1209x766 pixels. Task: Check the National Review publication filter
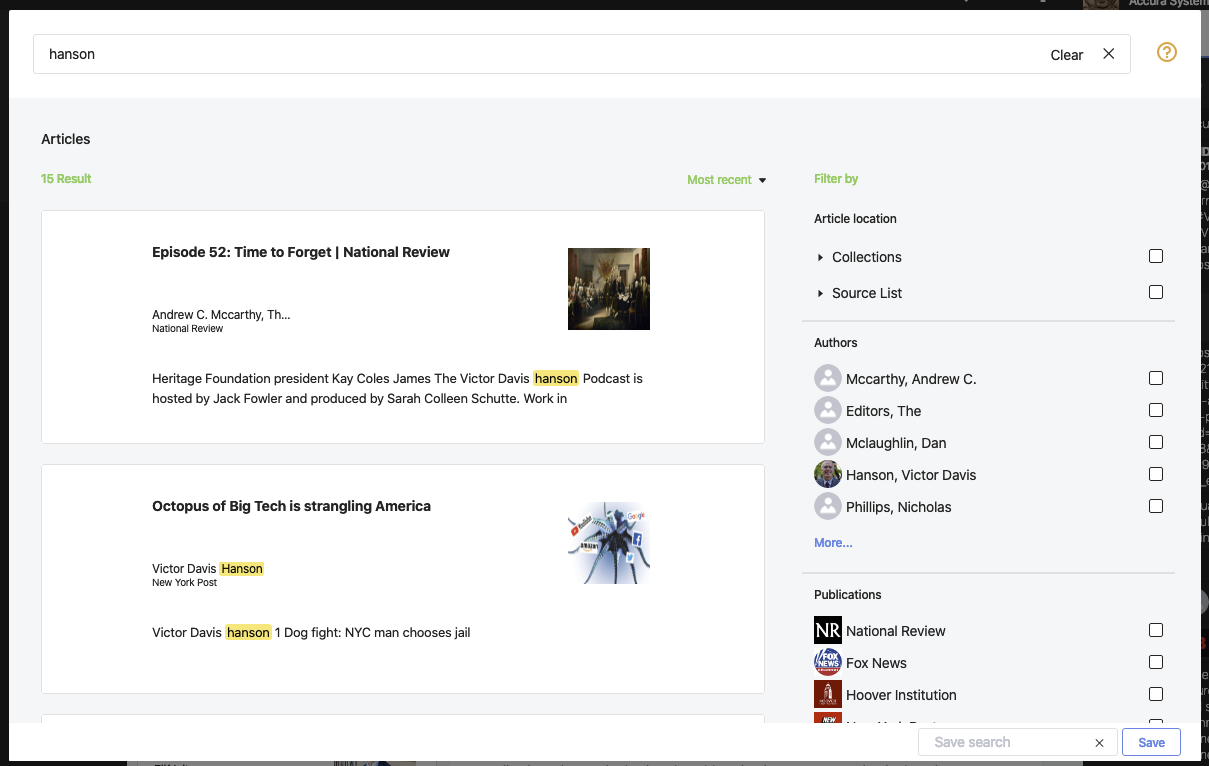(1156, 630)
